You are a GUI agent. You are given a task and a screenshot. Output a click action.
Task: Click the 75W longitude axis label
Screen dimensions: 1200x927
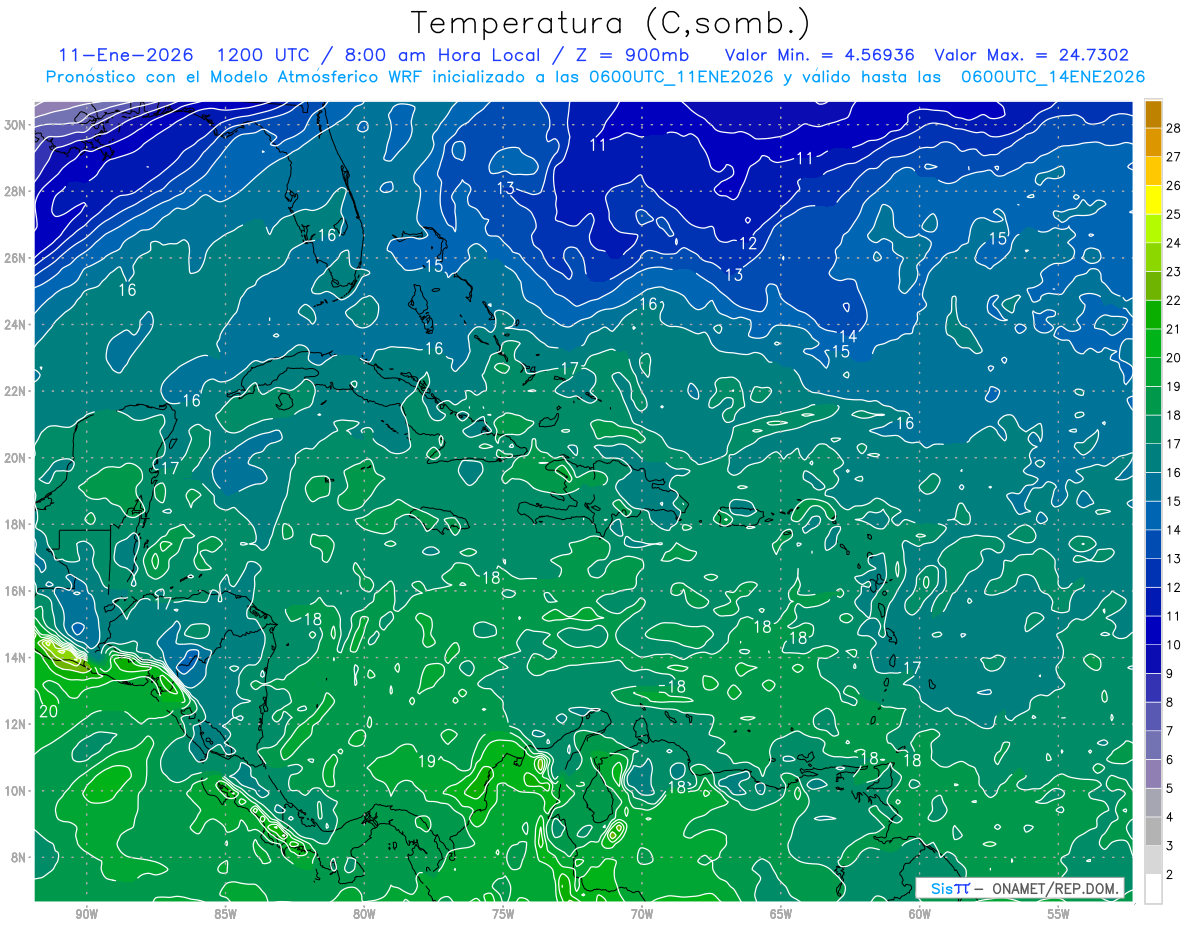coord(503,914)
